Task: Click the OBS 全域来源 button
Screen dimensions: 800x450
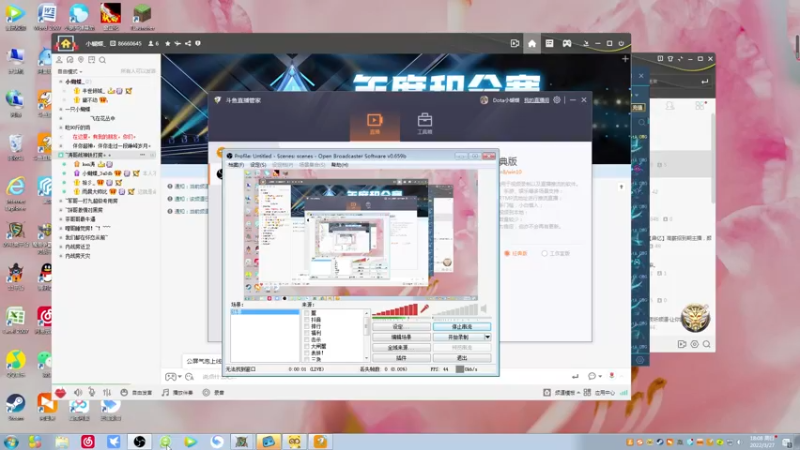Action: pyautogui.click(x=401, y=347)
